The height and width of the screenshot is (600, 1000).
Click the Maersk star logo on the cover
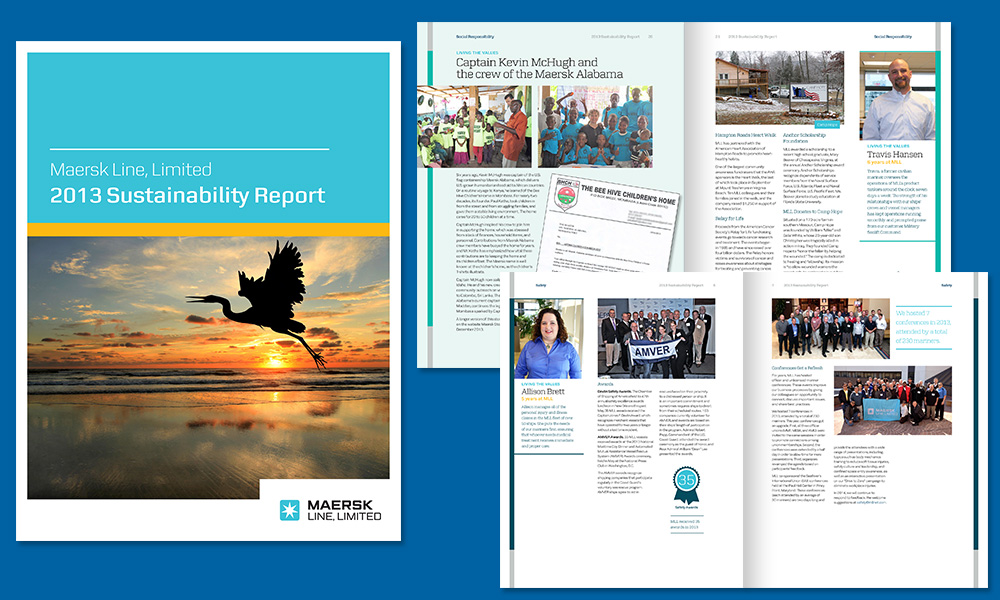click(x=290, y=510)
